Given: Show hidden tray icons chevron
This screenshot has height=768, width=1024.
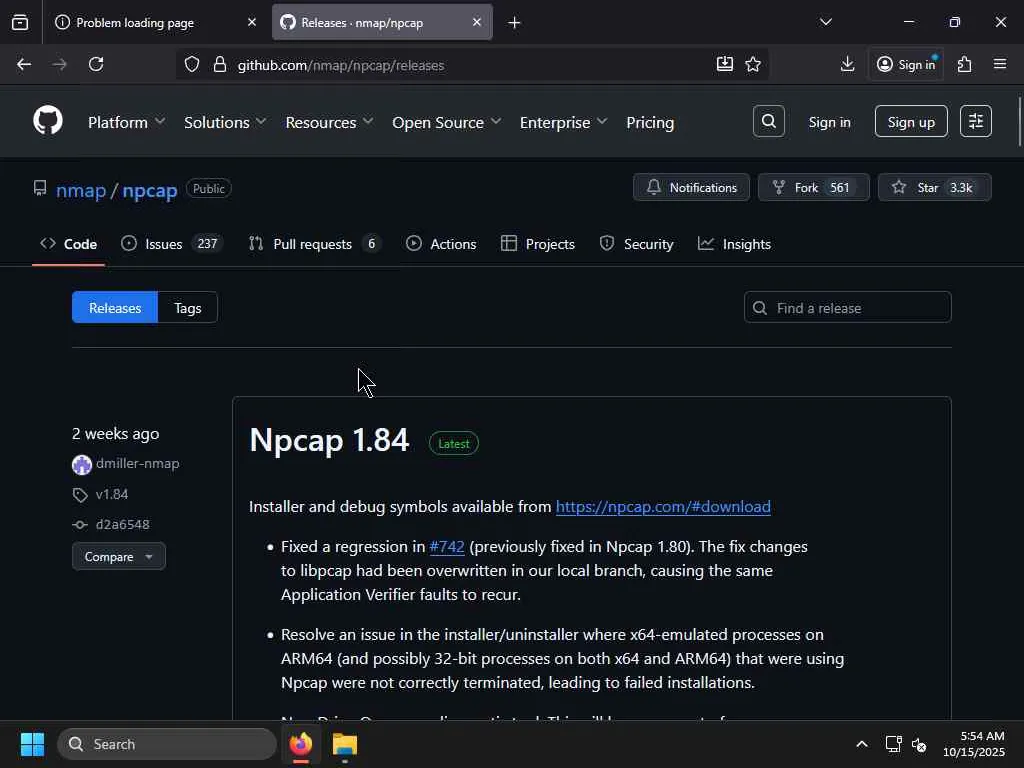Looking at the screenshot, I should click(x=862, y=744).
